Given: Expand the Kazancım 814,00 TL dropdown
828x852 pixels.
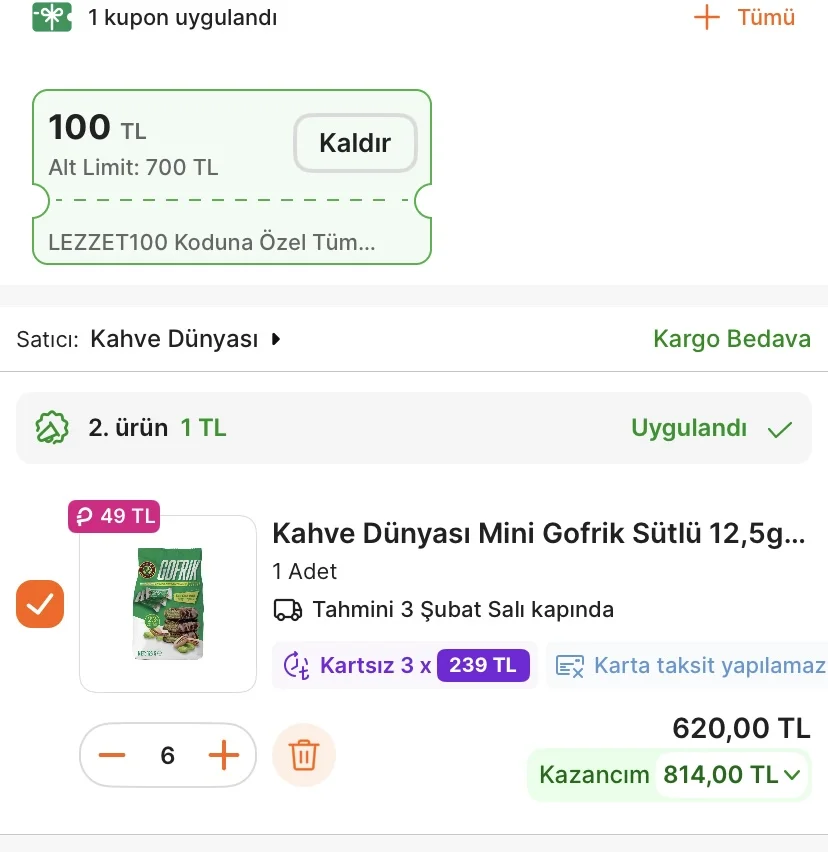Looking at the screenshot, I should [792, 774].
